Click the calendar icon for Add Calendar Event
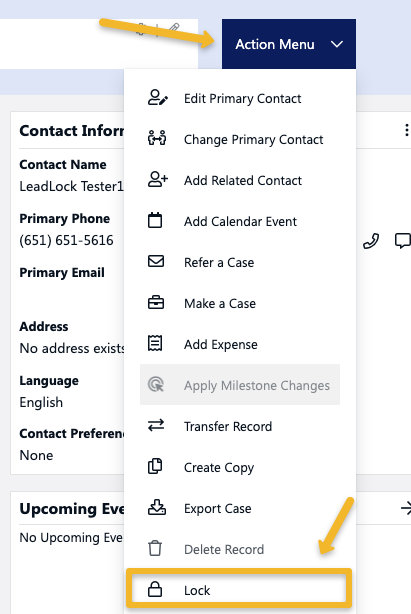The height and width of the screenshot is (614, 411). tap(155, 220)
